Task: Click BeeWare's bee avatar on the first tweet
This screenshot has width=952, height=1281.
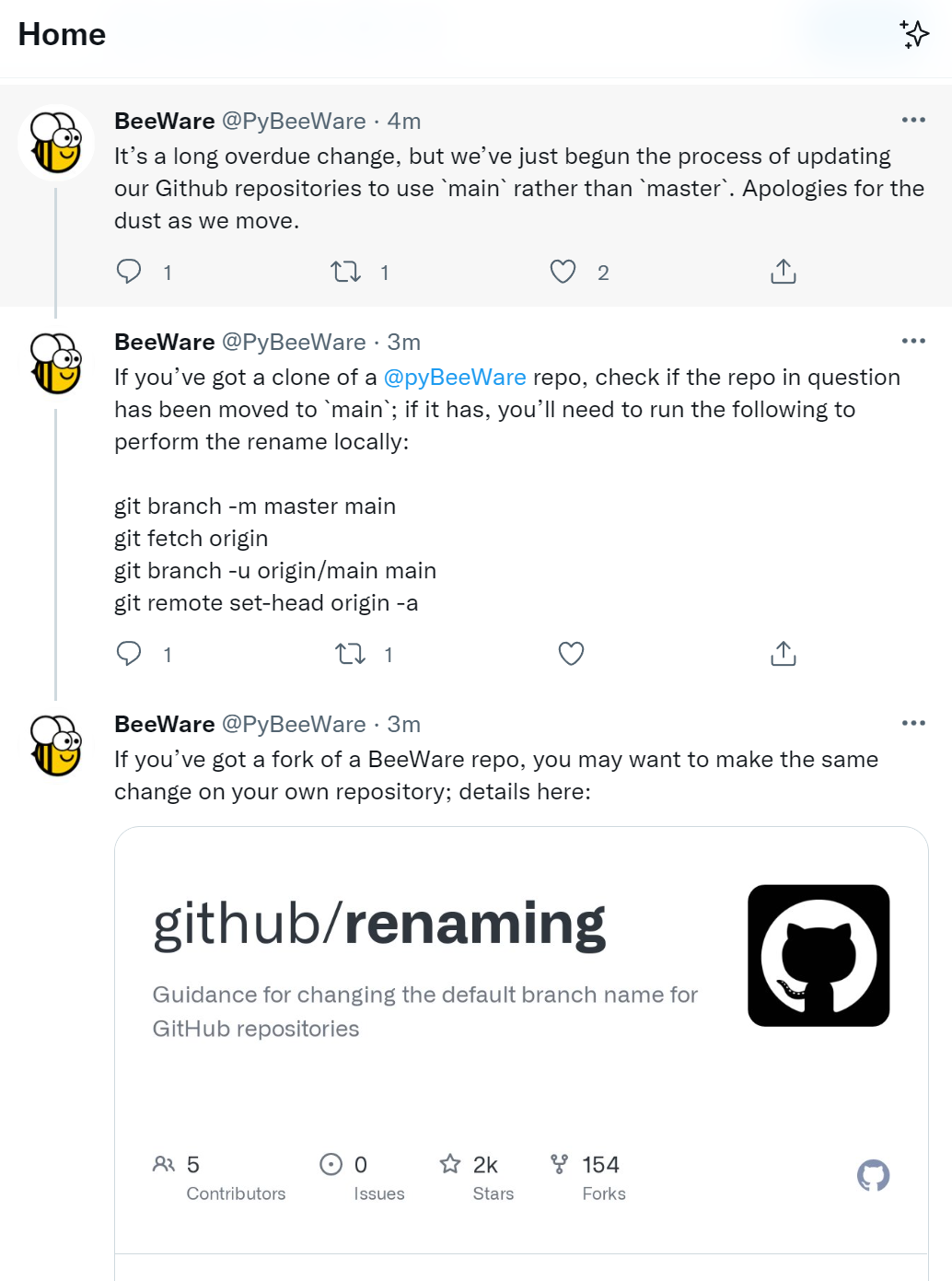Action: click(55, 142)
